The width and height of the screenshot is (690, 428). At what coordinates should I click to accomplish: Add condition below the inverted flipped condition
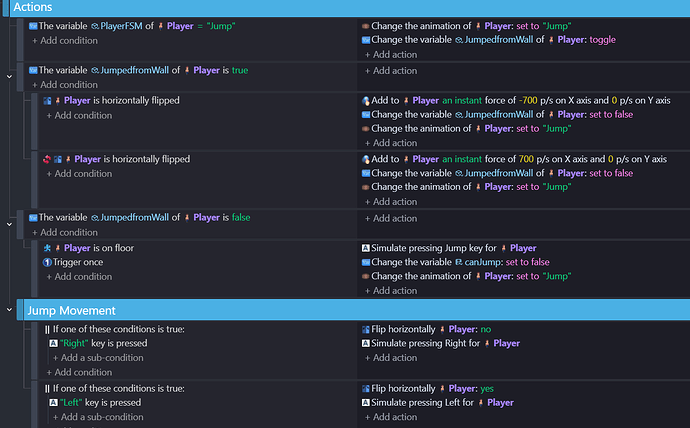click(79, 174)
